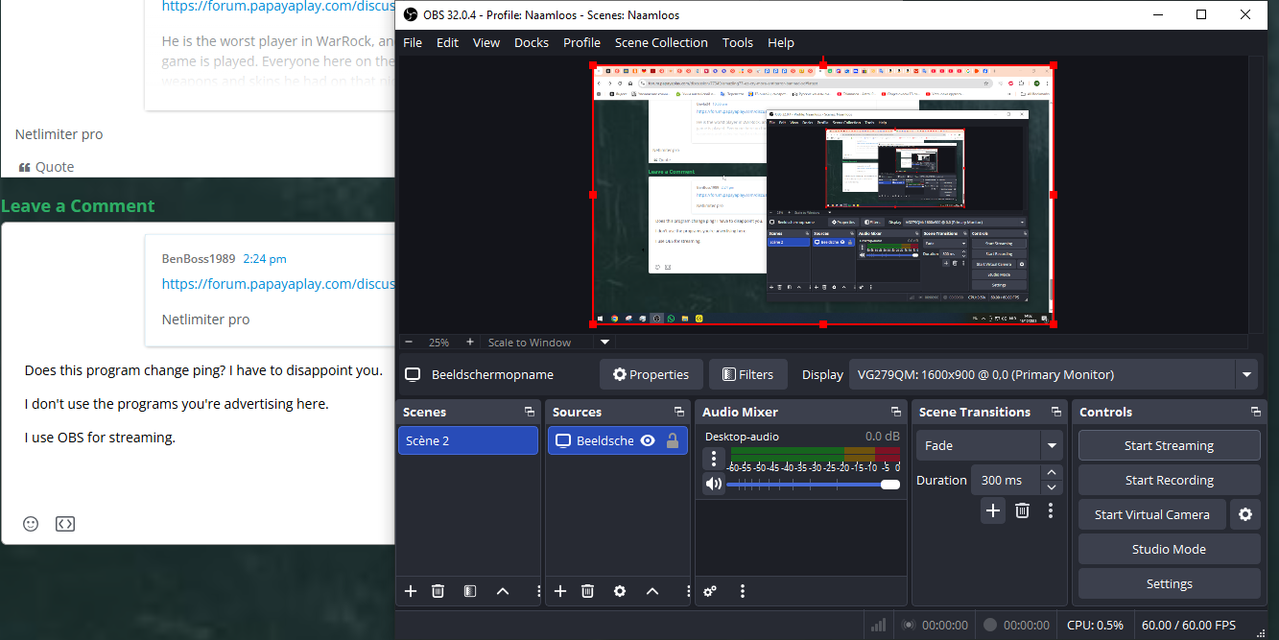Move source up with Sources arrow icon

point(653,591)
